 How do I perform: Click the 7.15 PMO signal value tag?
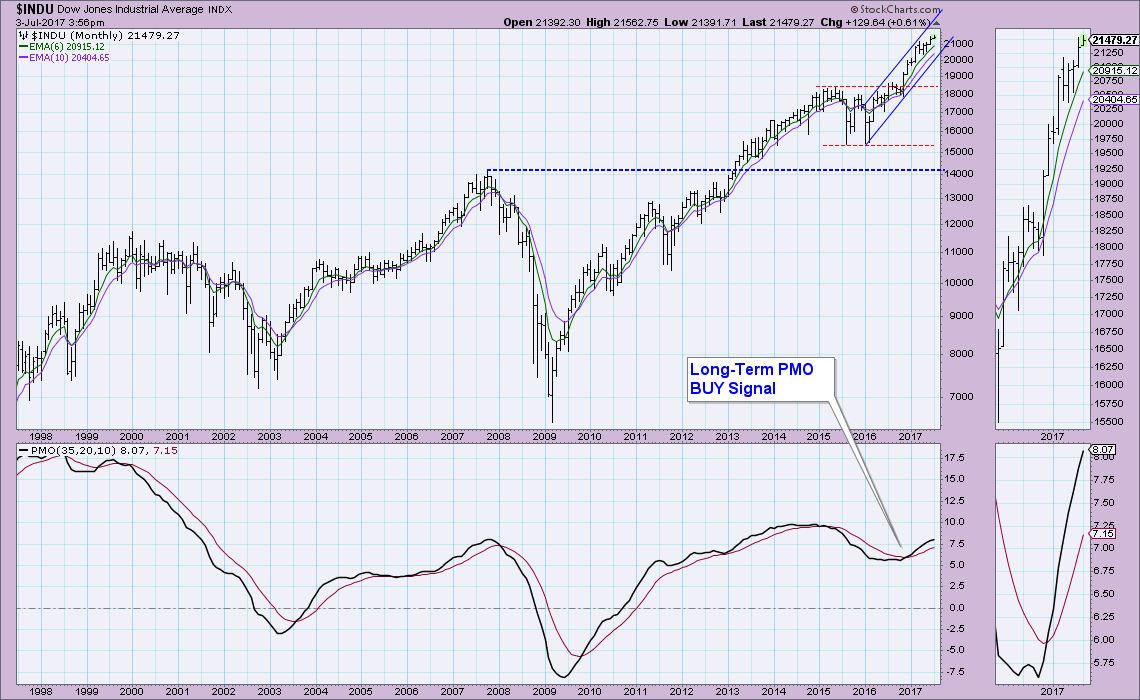click(x=1104, y=534)
